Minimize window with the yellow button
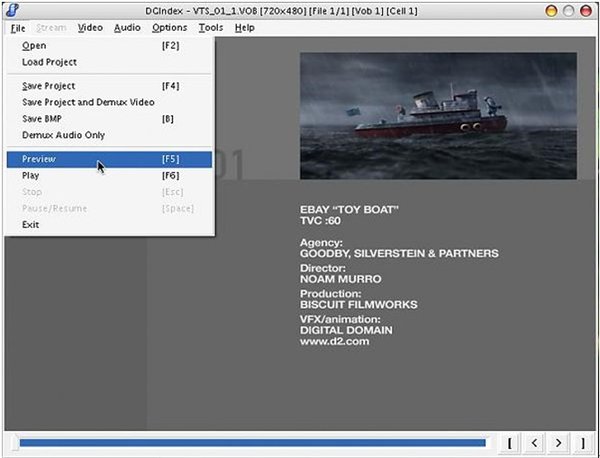Screen dimensions: 600x458 [x=551, y=11]
